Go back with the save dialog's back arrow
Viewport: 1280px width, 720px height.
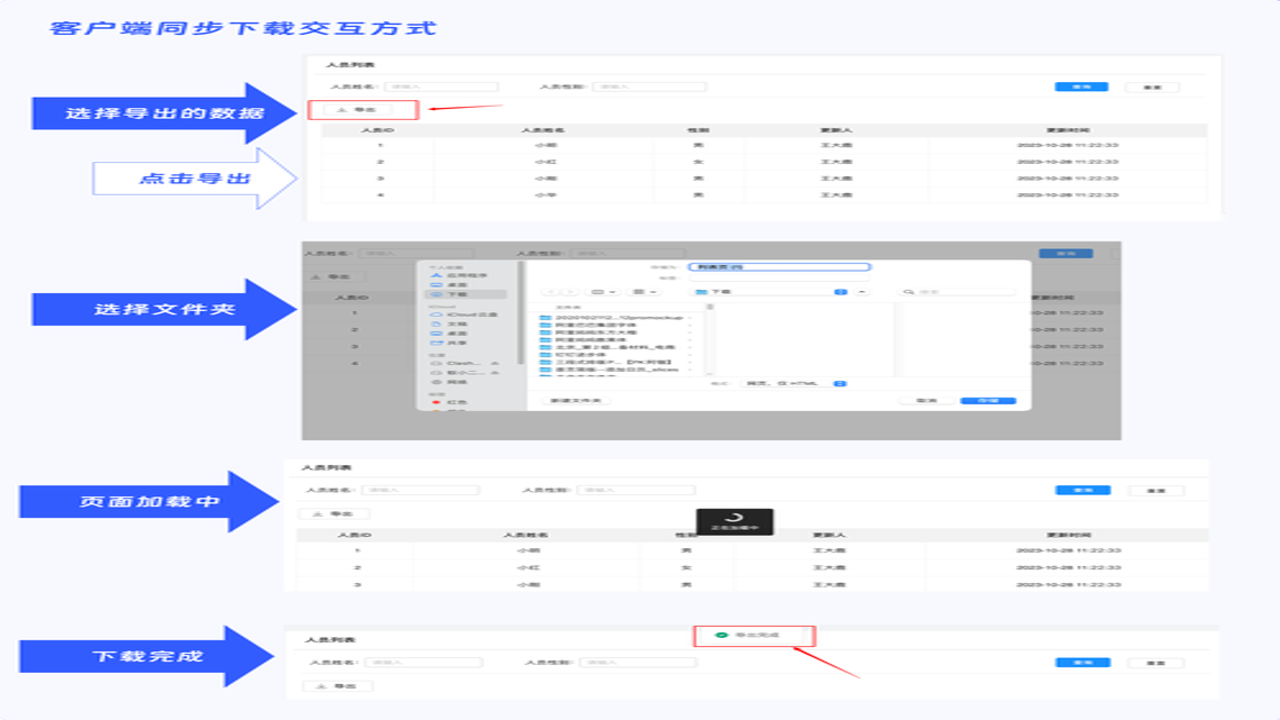click(549, 292)
